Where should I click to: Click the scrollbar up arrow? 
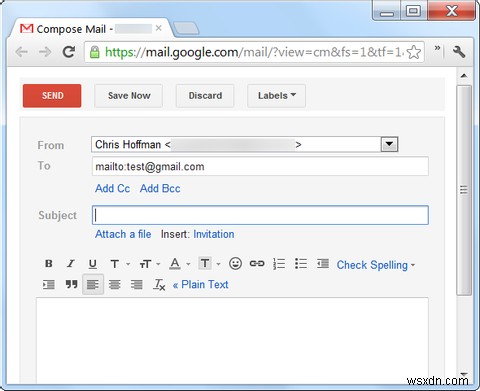coord(464,76)
